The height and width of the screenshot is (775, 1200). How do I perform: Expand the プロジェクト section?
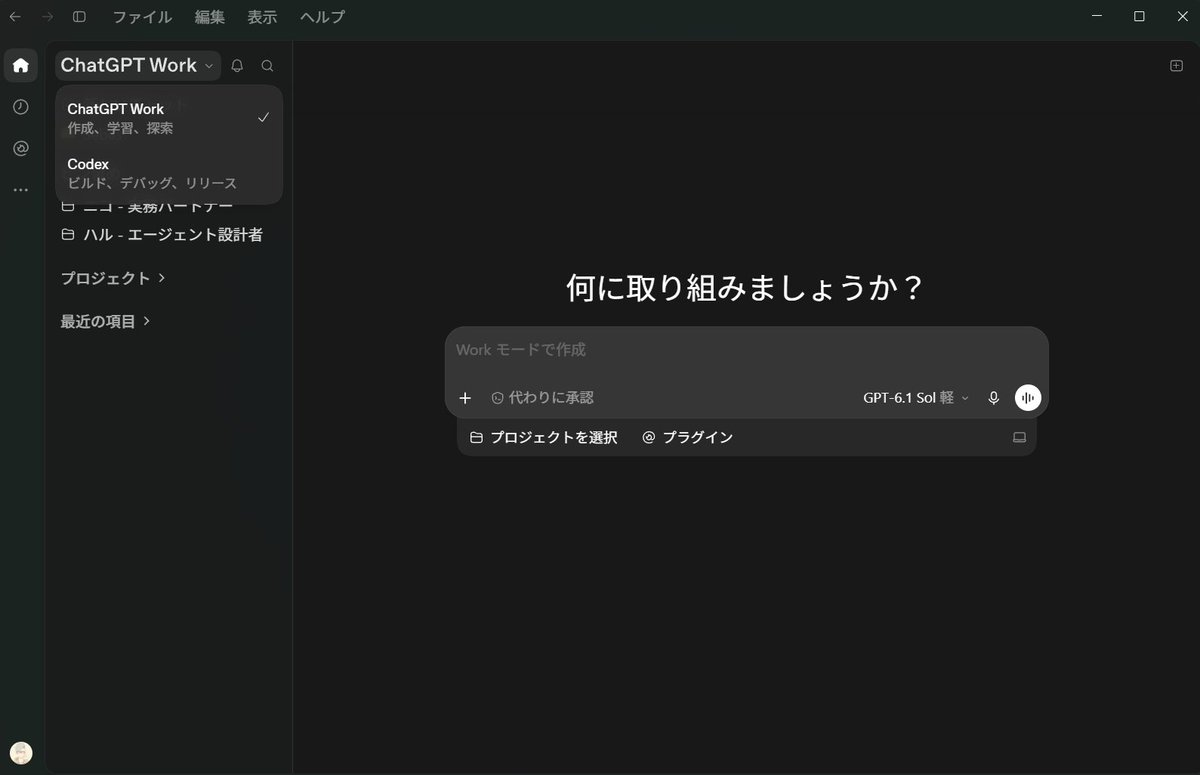113,278
